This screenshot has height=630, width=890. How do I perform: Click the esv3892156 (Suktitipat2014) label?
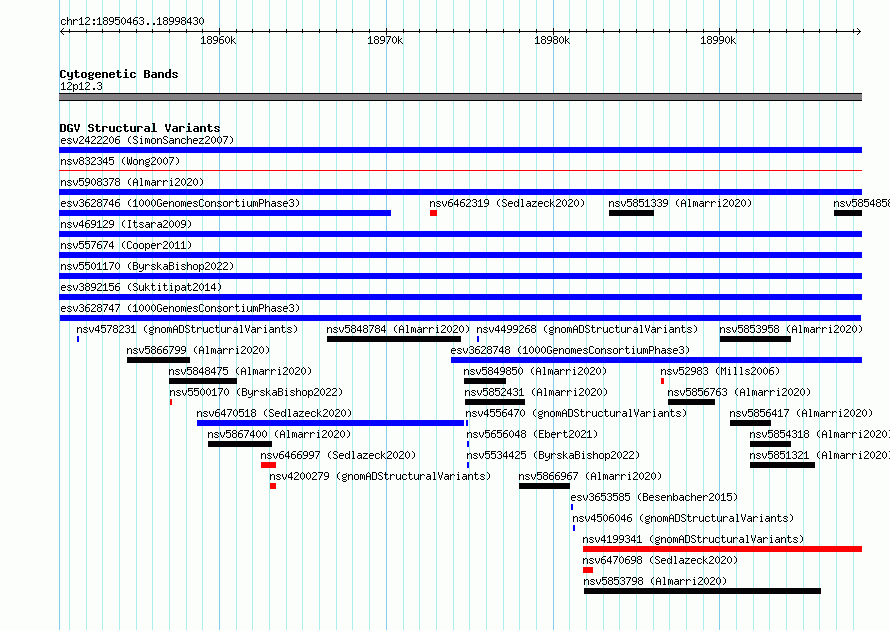tap(141, 287)
